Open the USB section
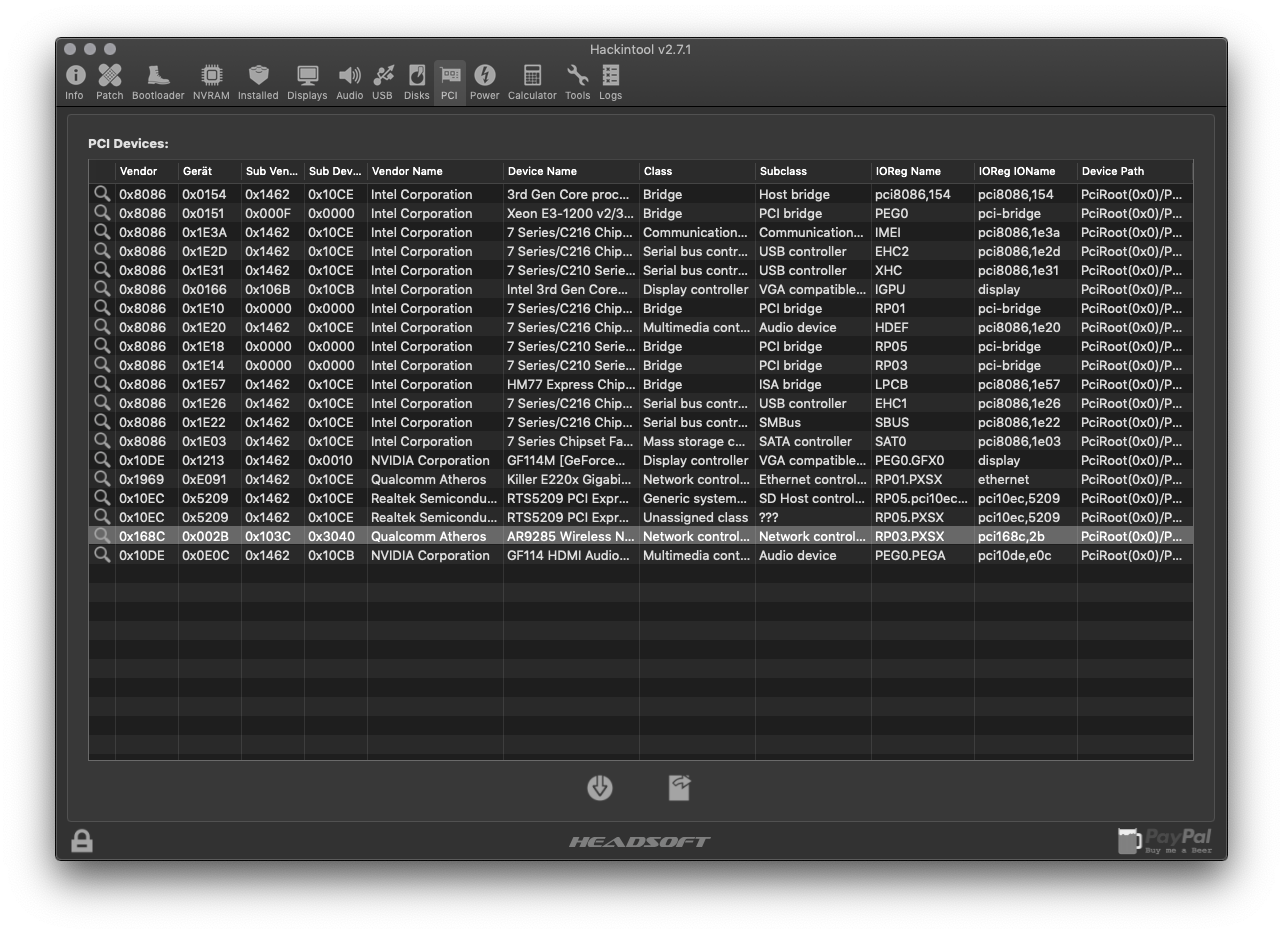Screen dimensions: 1283x934 [x=382, y=83]
